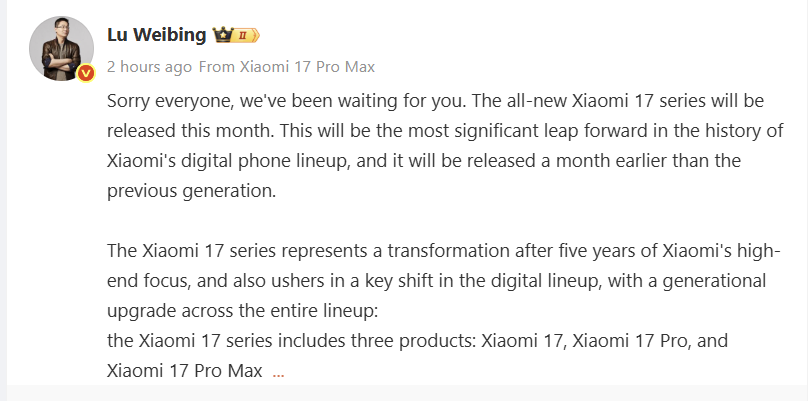Open the '2 hours ago' timestamp link
Viewport: 808px width, 401px height.
click(149, 67)
